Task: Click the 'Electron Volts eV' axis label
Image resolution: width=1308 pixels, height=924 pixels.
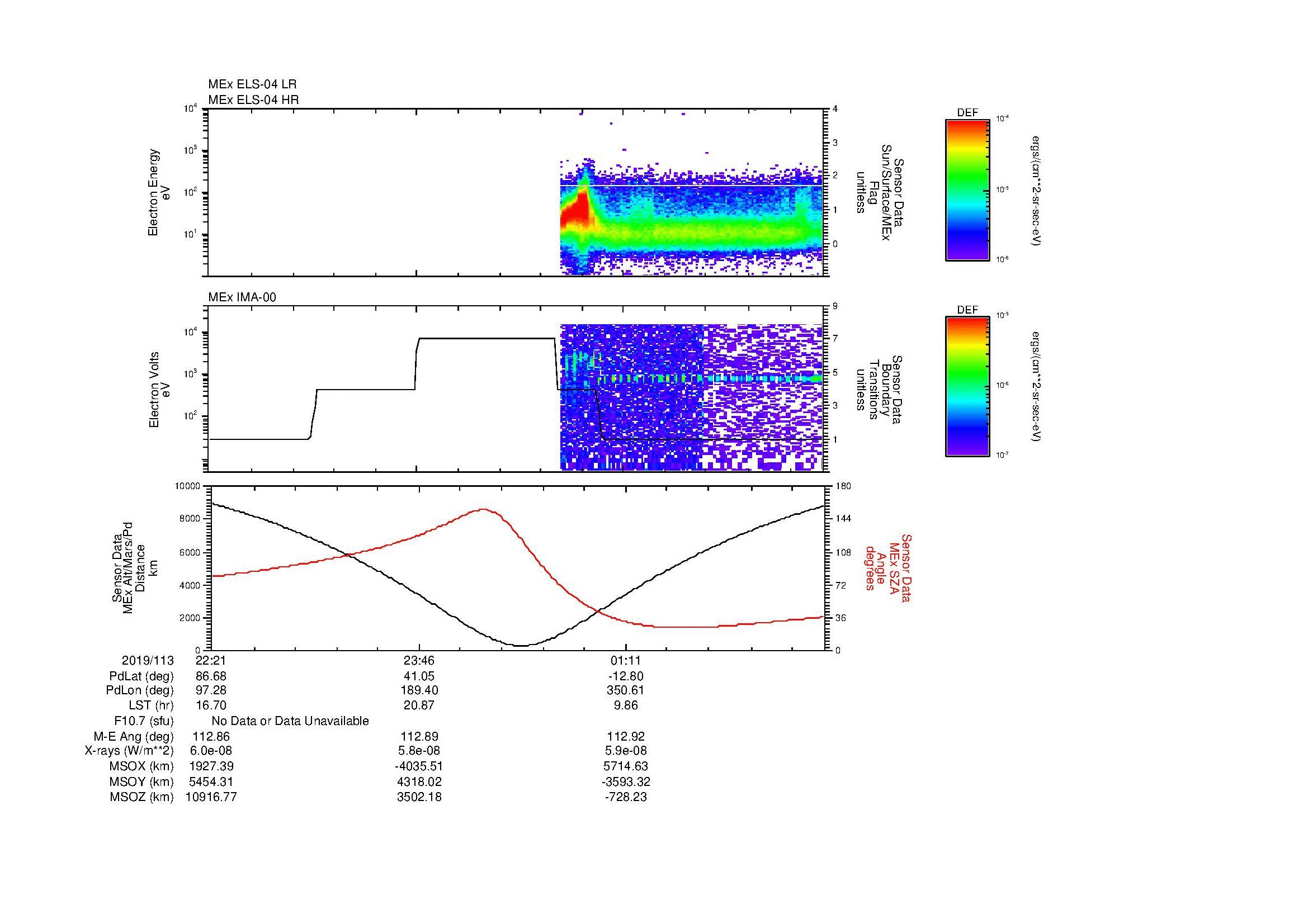Action: [159, 390]
